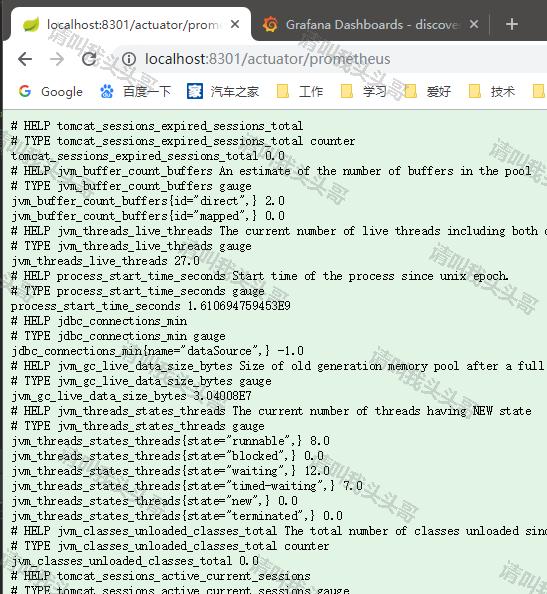Screen dimensions: 547x594
Task: Click '# TYPE tomcat_sessions_expired_sessions_total counter' line
Action: pos(183,141)
